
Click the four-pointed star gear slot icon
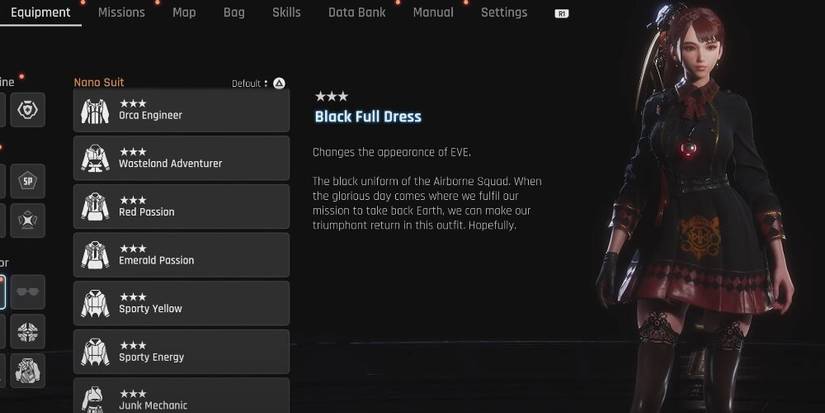point(28,220)
